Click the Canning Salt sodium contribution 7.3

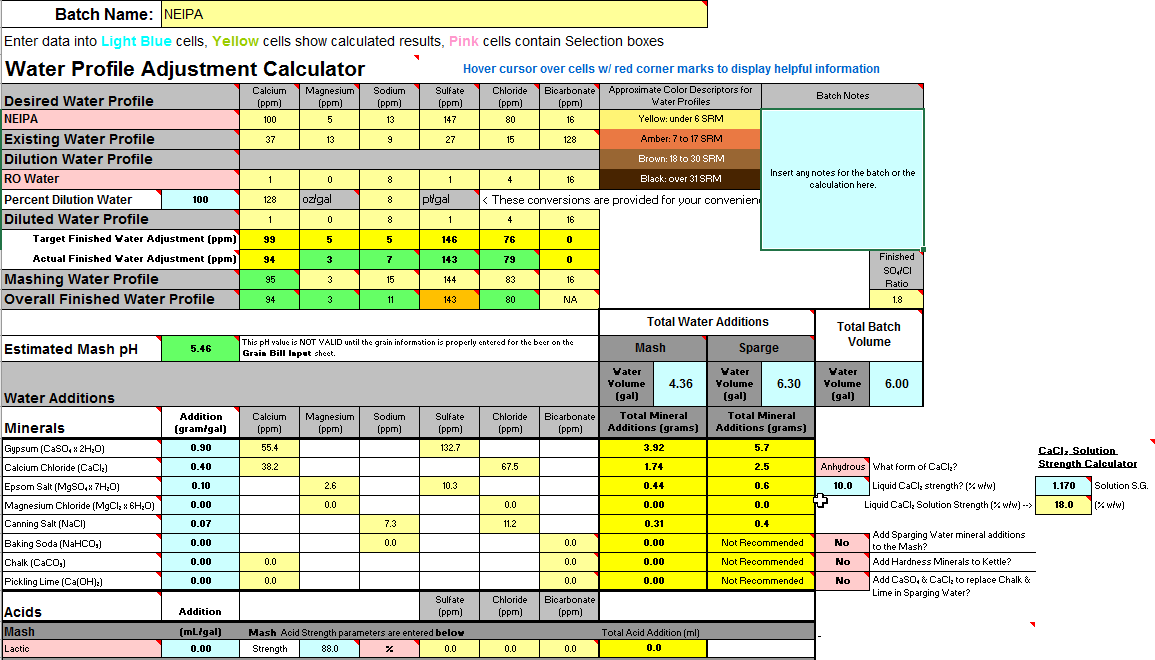coord(389,524)
